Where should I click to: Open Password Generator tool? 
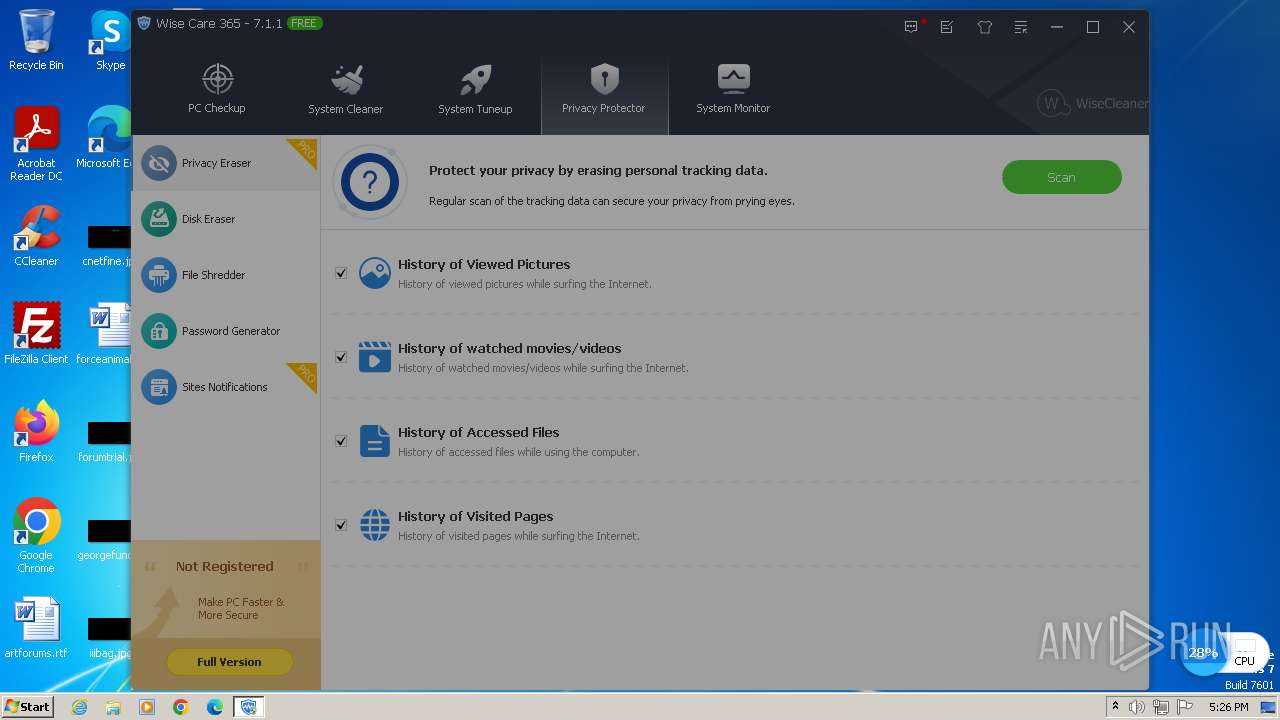[225, 331]
